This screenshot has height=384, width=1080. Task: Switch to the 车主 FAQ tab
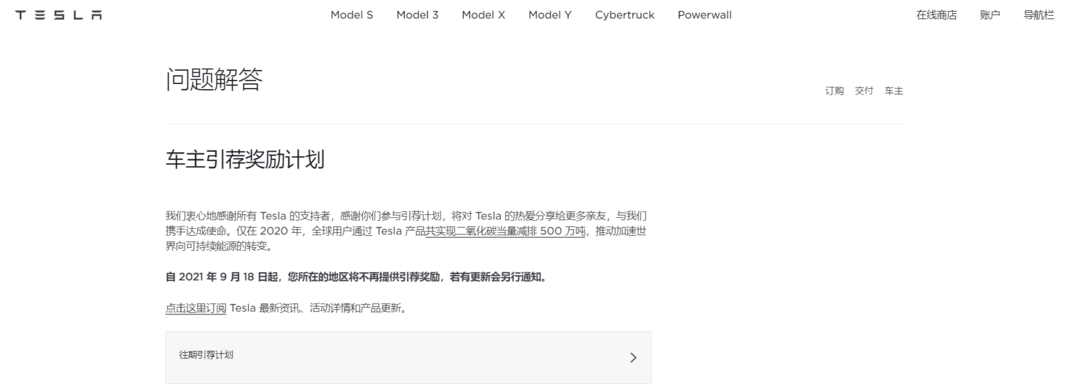(x=893, y=91)
